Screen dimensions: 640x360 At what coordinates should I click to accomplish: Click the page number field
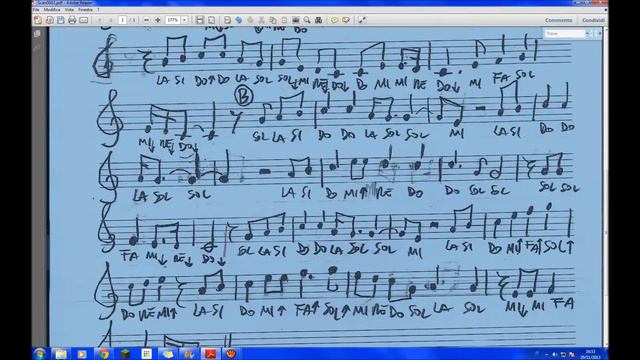tap(122, 20)
